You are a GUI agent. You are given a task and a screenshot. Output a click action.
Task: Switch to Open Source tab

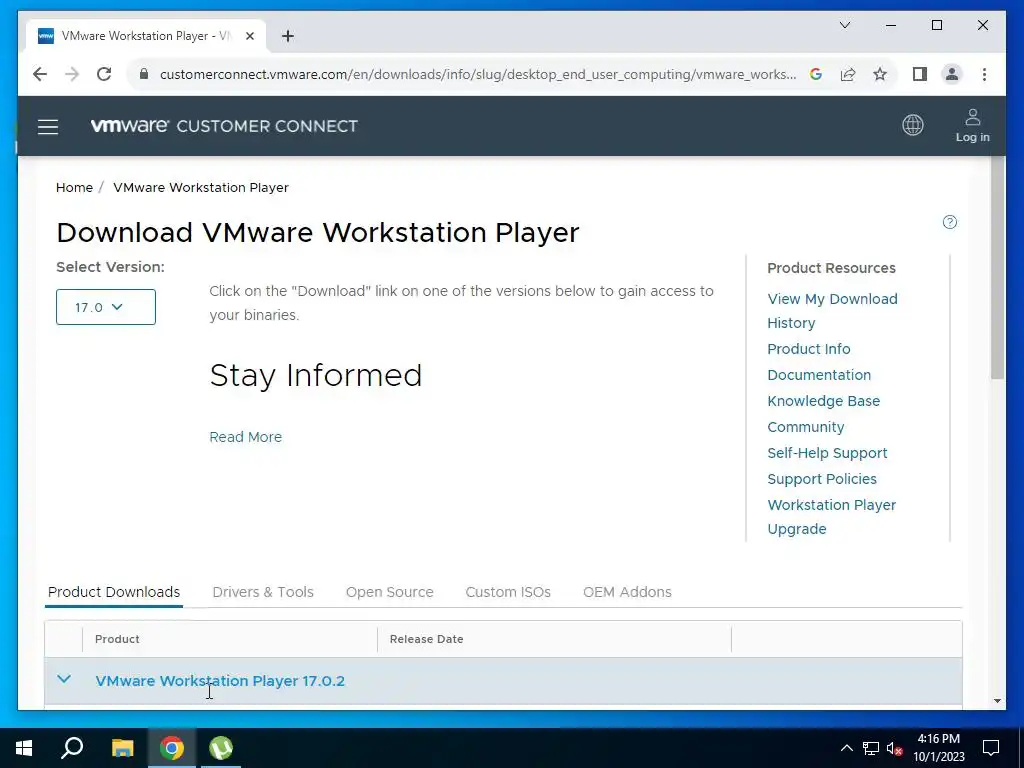[389, 592]
